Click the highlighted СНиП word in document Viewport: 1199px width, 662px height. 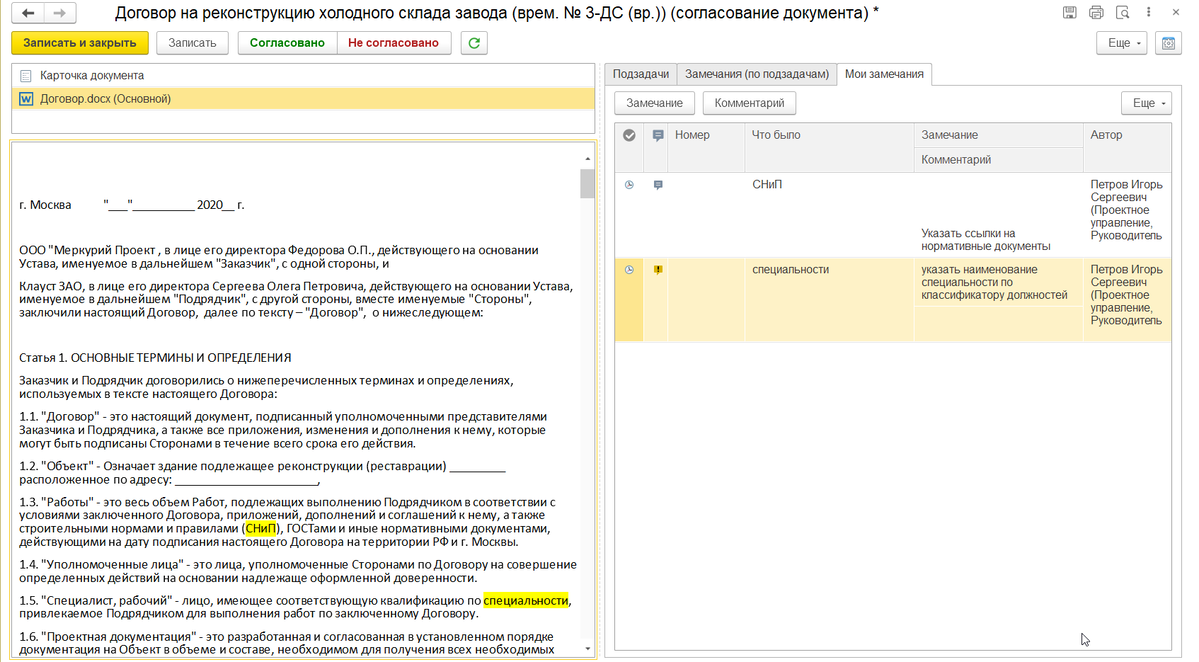[261, 529]
